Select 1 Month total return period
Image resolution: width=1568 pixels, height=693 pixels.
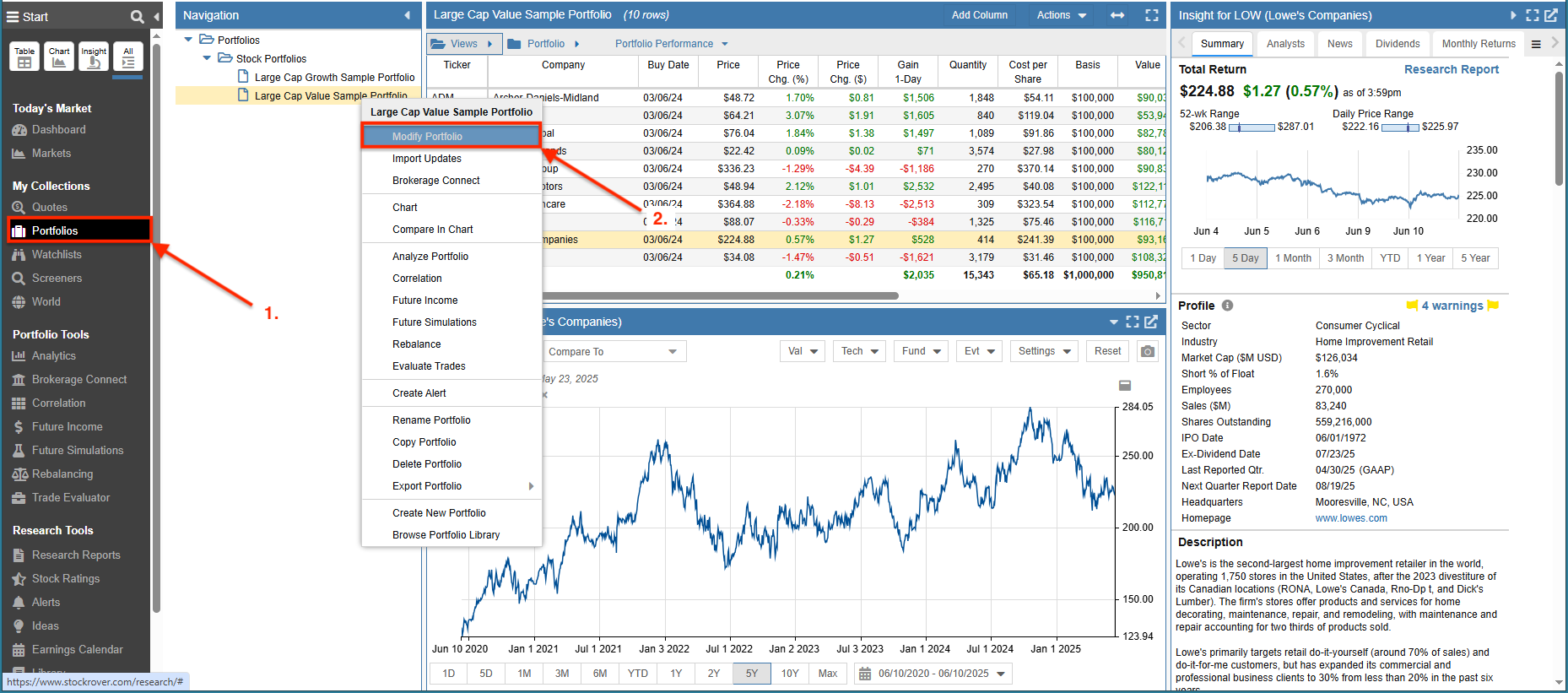point(1293,258)
